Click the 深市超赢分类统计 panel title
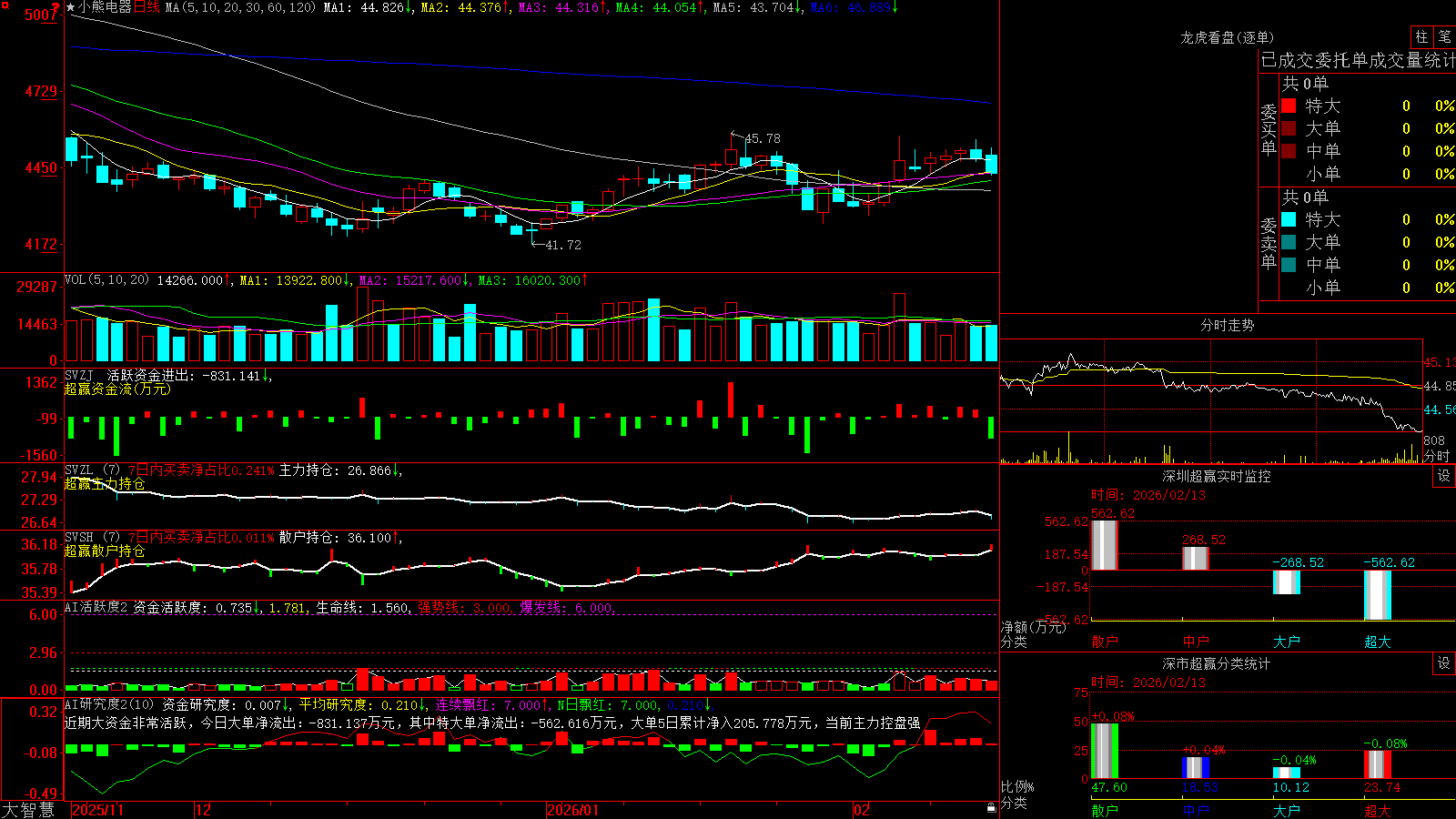Screen dimensions: 1456x819 click(1216, 663)
